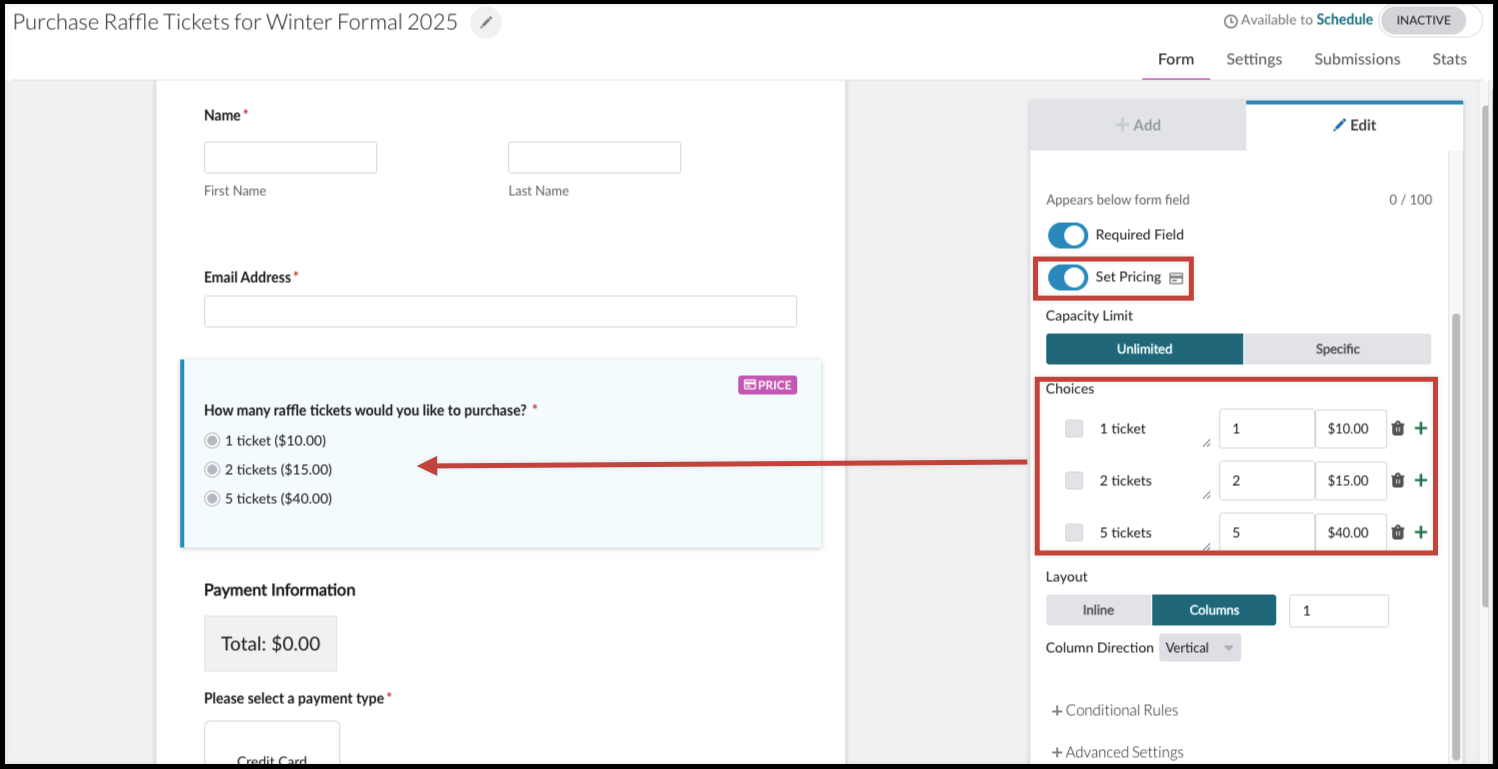
Task: Click the clock icon beside Available to
Action: [x=1230, y=21]
